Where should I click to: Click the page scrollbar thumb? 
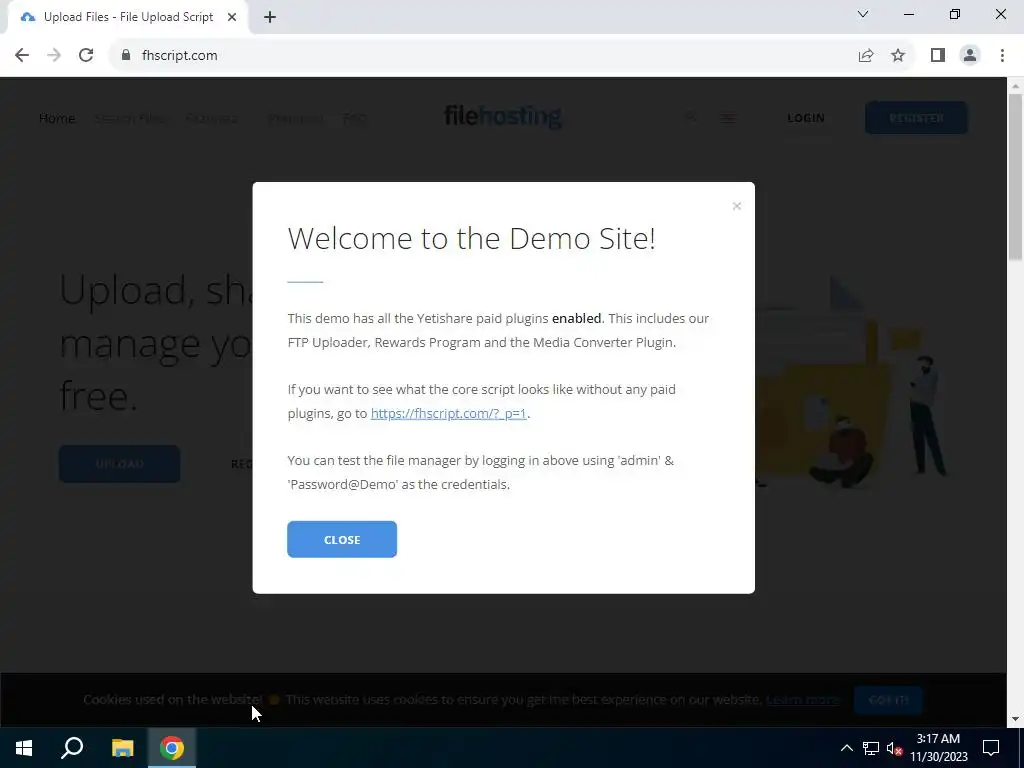[1015, 178]
